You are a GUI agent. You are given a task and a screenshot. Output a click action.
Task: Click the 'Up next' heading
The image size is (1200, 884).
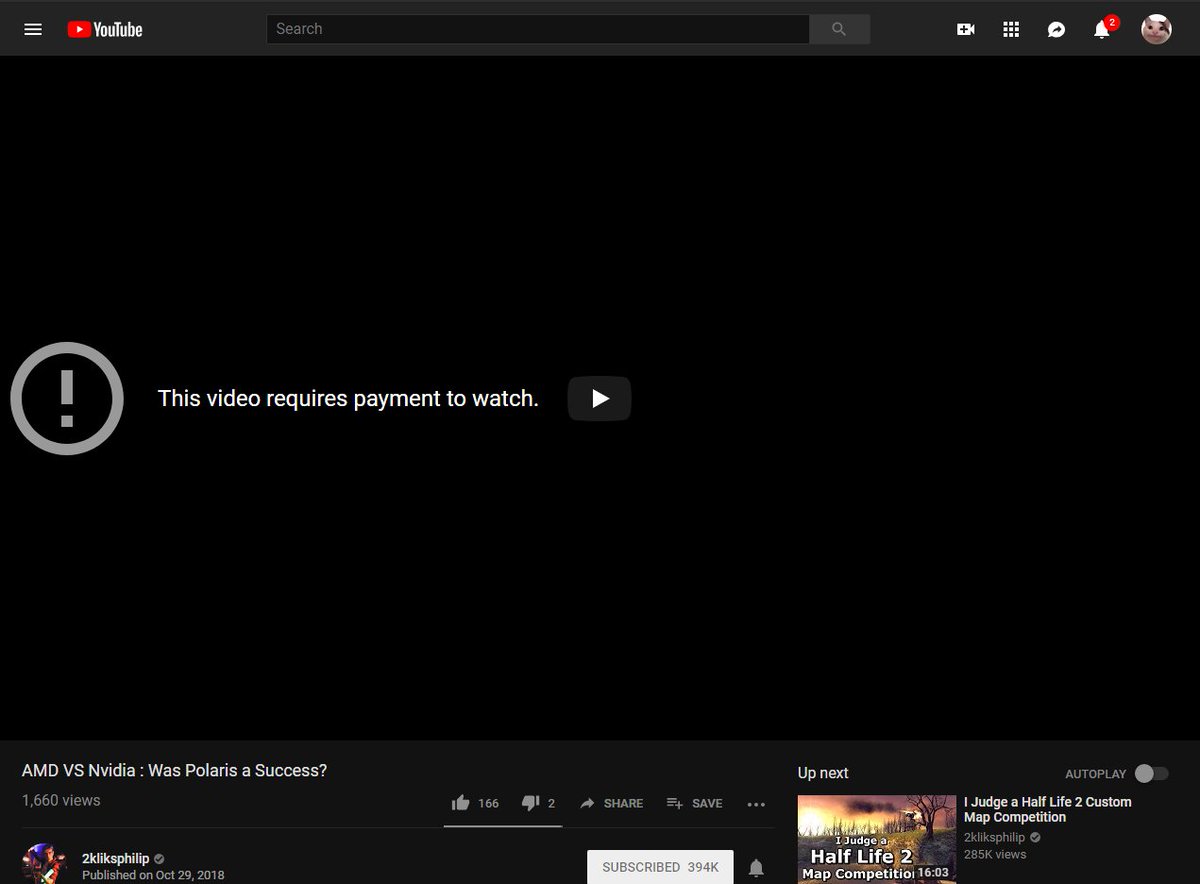pos(823,773)
